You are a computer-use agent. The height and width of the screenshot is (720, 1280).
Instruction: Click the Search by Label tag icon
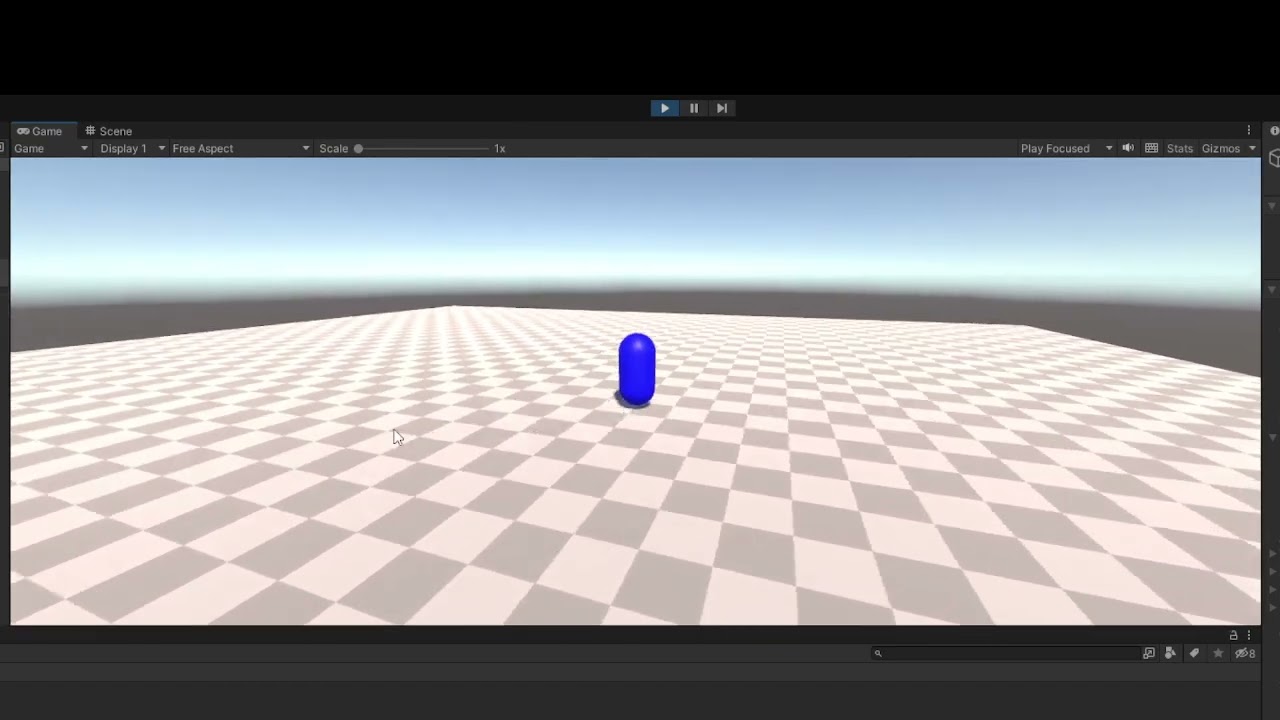(x=1194, y=653)
